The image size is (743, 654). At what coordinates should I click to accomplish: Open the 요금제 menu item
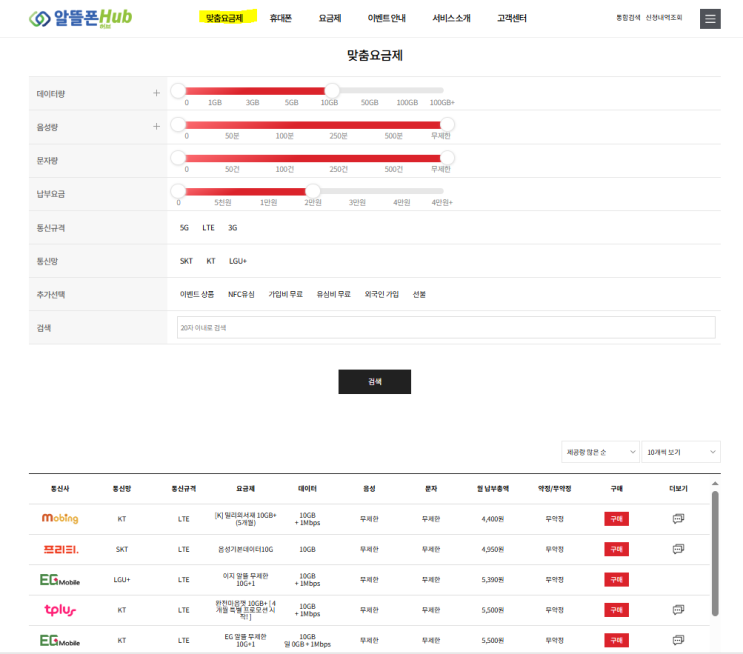[330, 18]
